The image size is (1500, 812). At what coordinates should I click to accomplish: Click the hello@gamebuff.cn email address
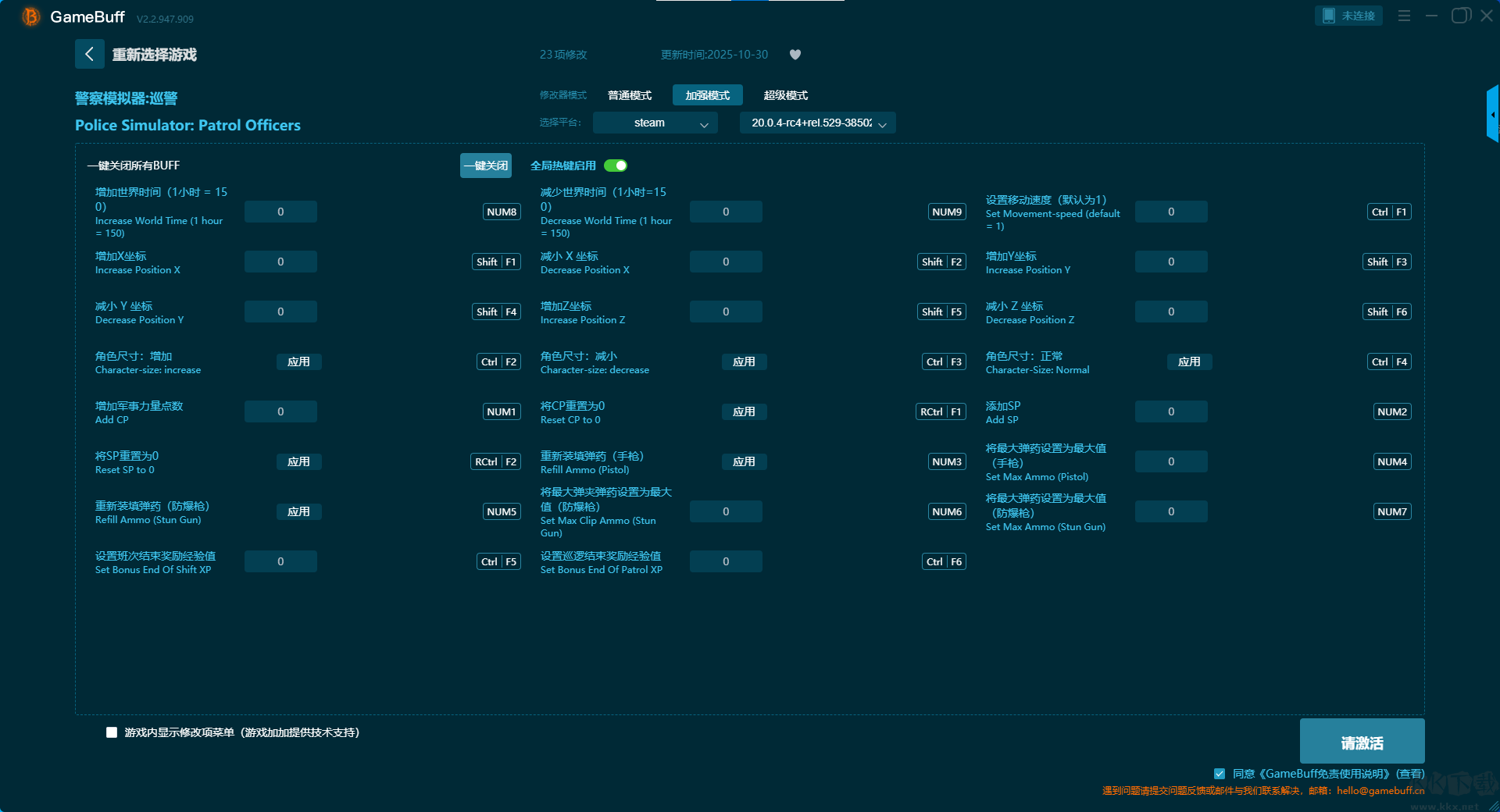[x=1380, y=791]
